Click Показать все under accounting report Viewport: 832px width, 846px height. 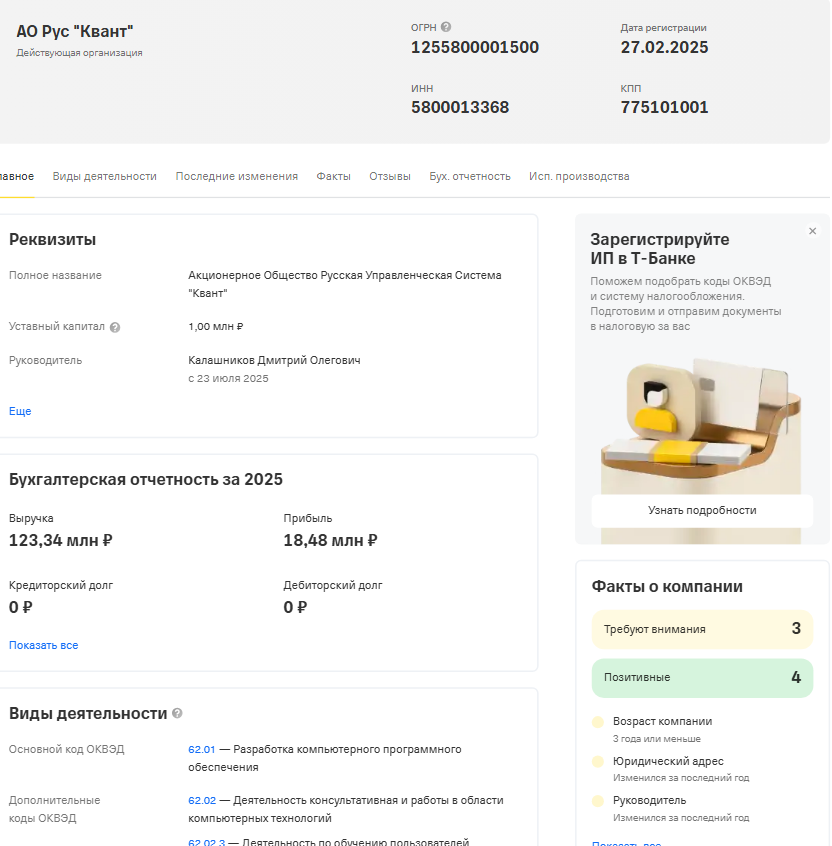[x=44, y=645]
